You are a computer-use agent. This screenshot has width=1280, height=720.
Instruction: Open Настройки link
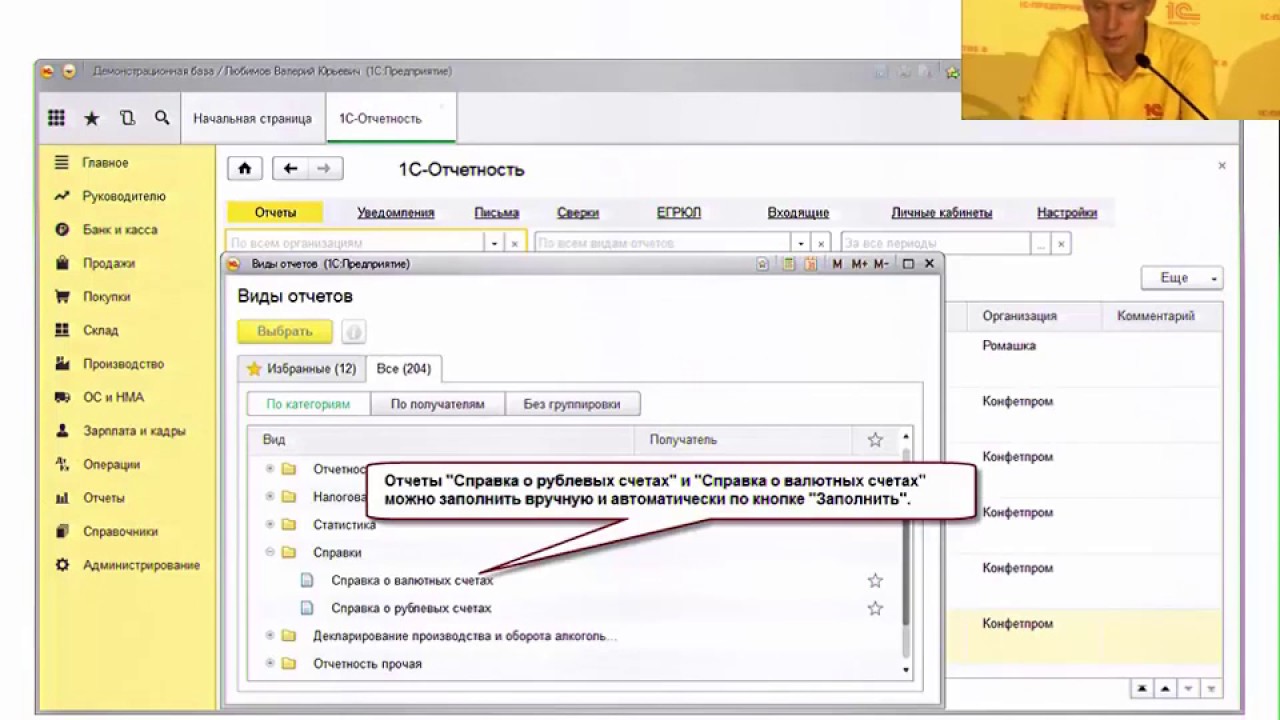(x=1067, y=212)
